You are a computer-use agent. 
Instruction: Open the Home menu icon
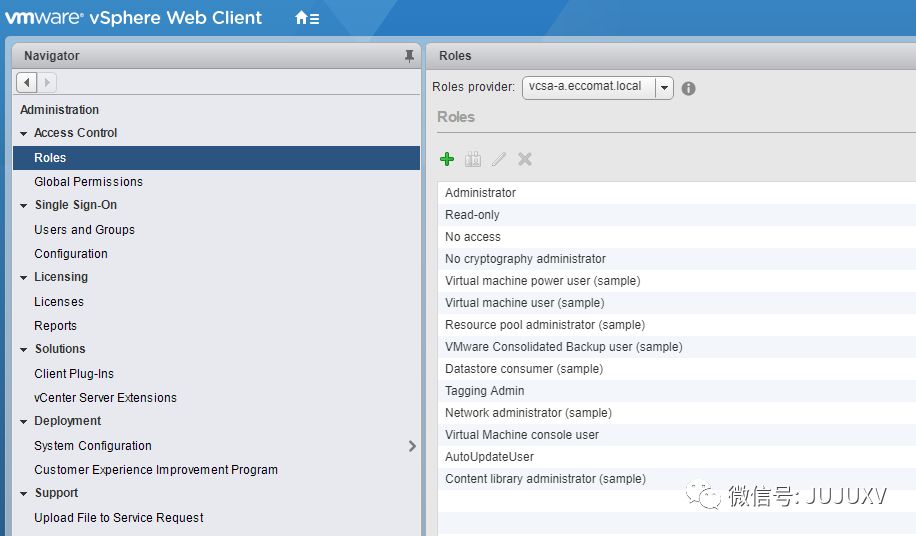tap(306, 18)
